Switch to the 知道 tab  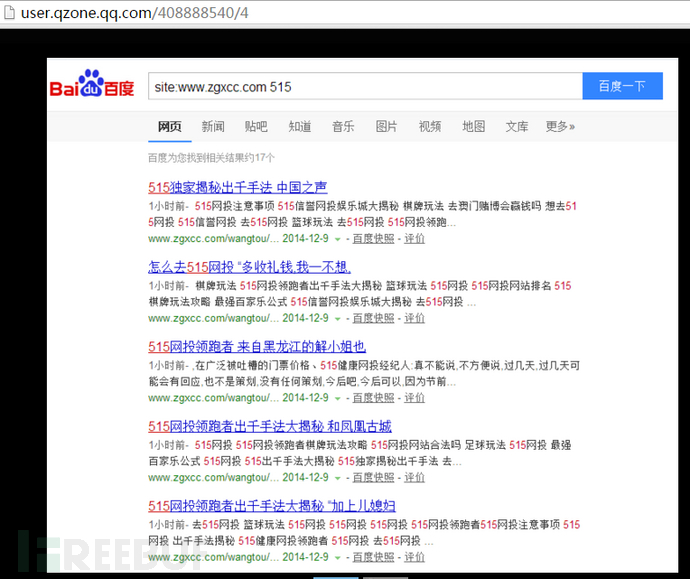pyautogui.click(x=300, y=127)
